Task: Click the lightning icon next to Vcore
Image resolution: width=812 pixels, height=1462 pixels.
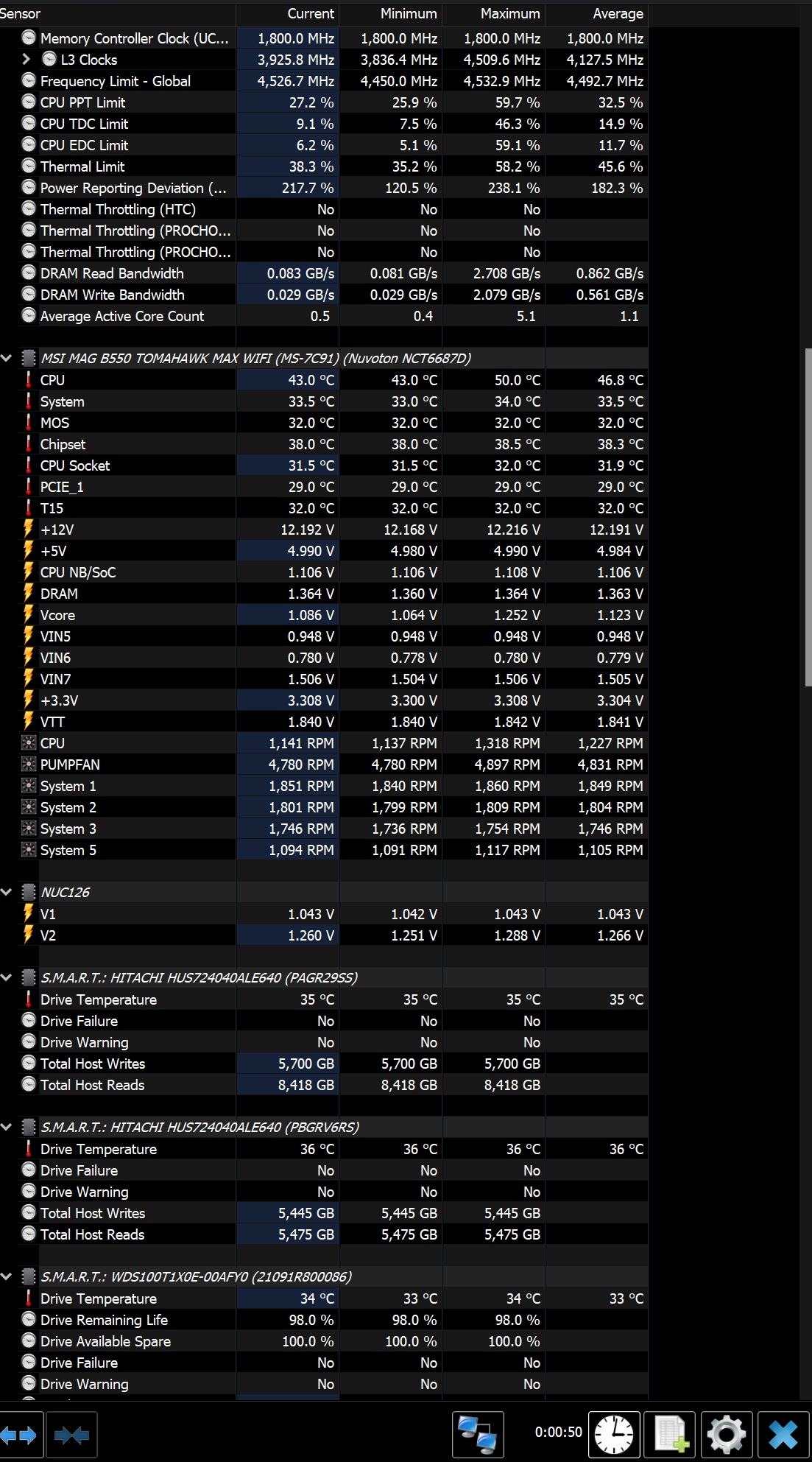Action: coord(29,614)
